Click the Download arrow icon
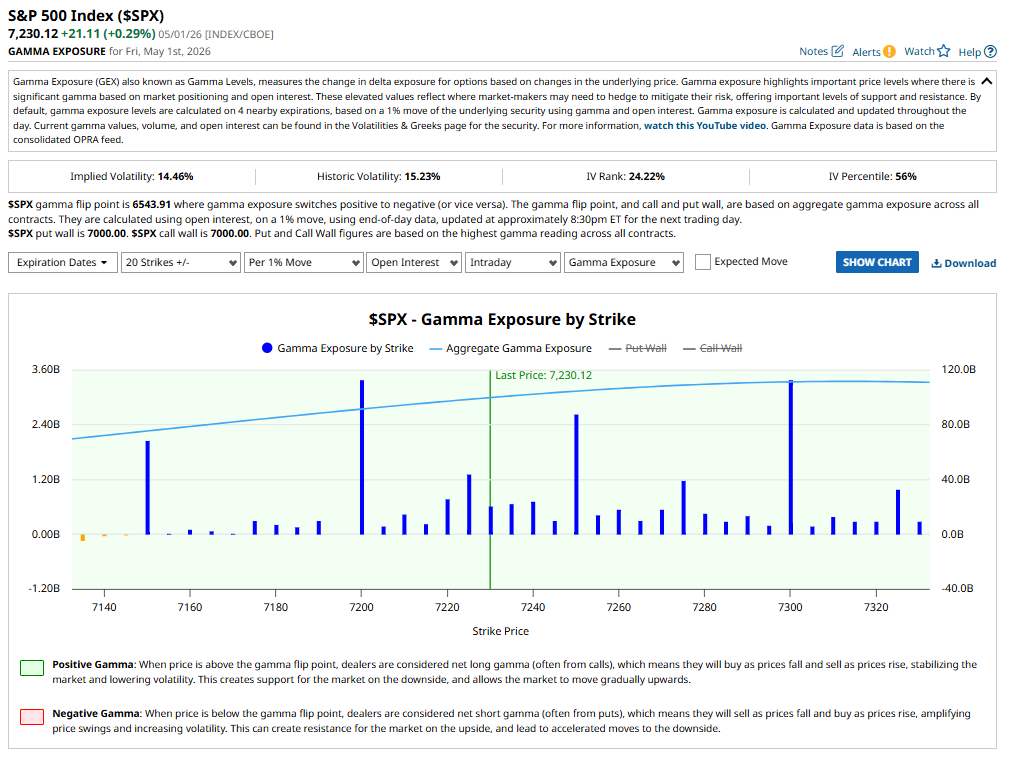This screenshot has height=767, width=1034. coord(936,263)
